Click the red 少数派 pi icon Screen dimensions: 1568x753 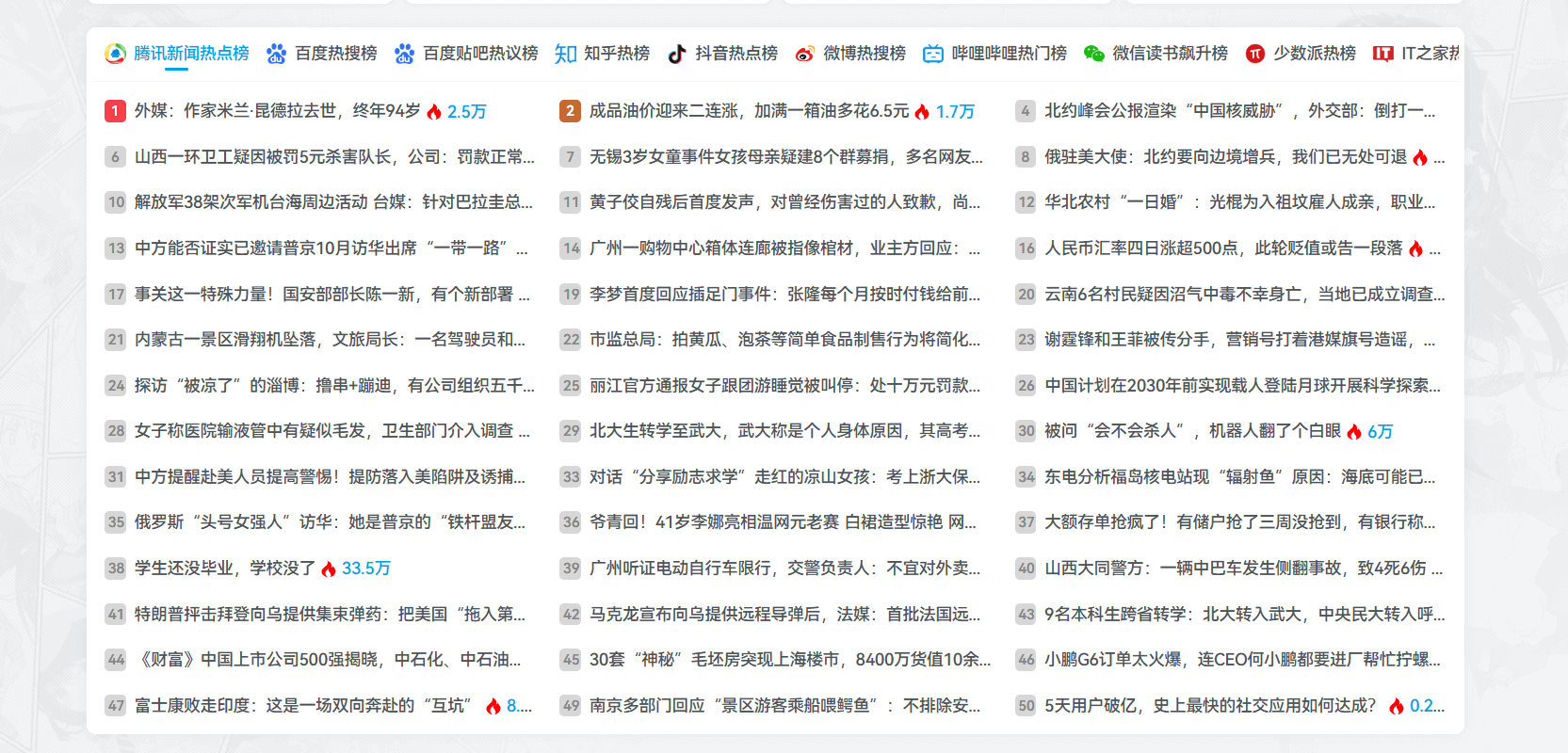1254,54
